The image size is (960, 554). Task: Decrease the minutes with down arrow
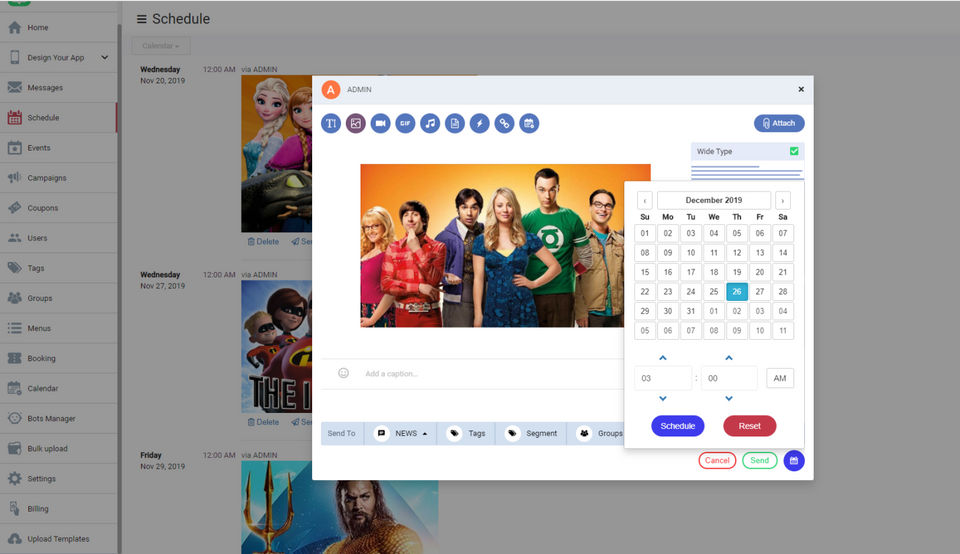729,399
